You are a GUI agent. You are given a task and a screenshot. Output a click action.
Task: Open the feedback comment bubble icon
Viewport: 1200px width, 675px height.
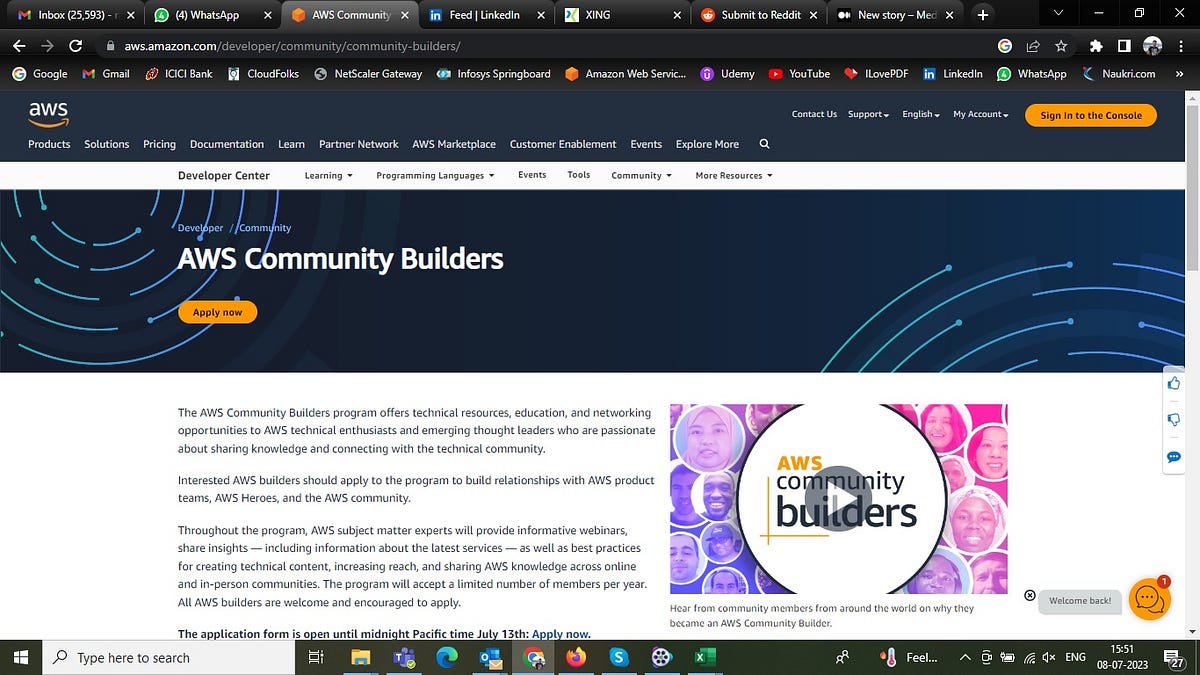(1173, 457)
